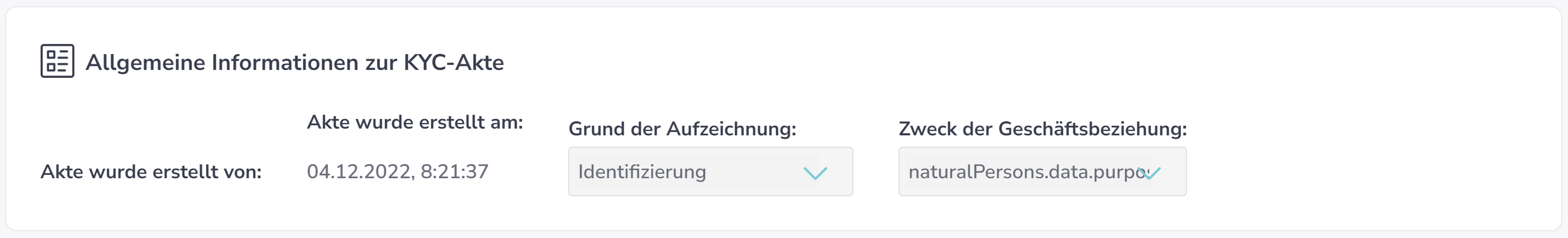Click the creation date 04.12.2022, 8:21:37

(x=397, y=171)
